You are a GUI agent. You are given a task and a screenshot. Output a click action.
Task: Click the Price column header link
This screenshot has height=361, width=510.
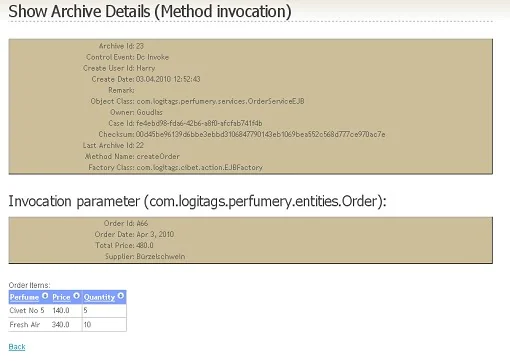point(61,297)
